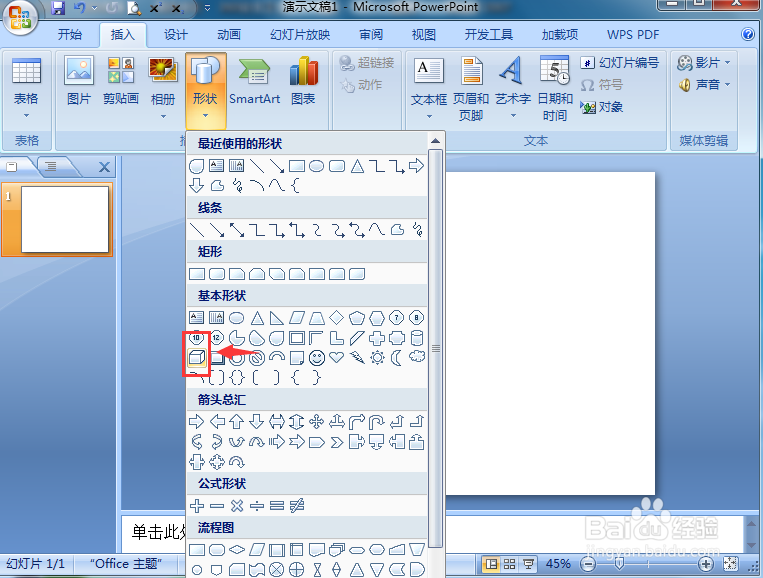Screen dimensions: 763x578
Task: Open PowerPoint help question mark icon
Action: pyautogui.click(x=747, y=34)
